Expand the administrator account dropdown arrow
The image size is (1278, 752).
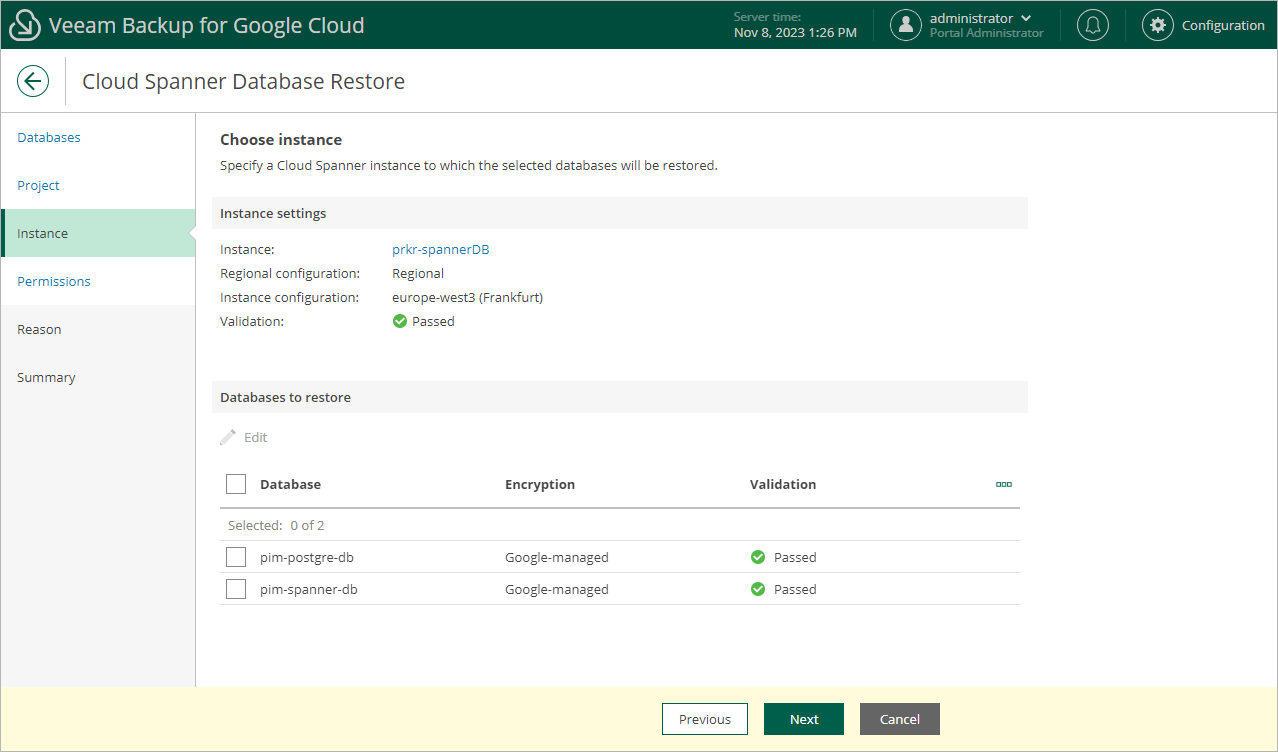tap(1026, 19)
